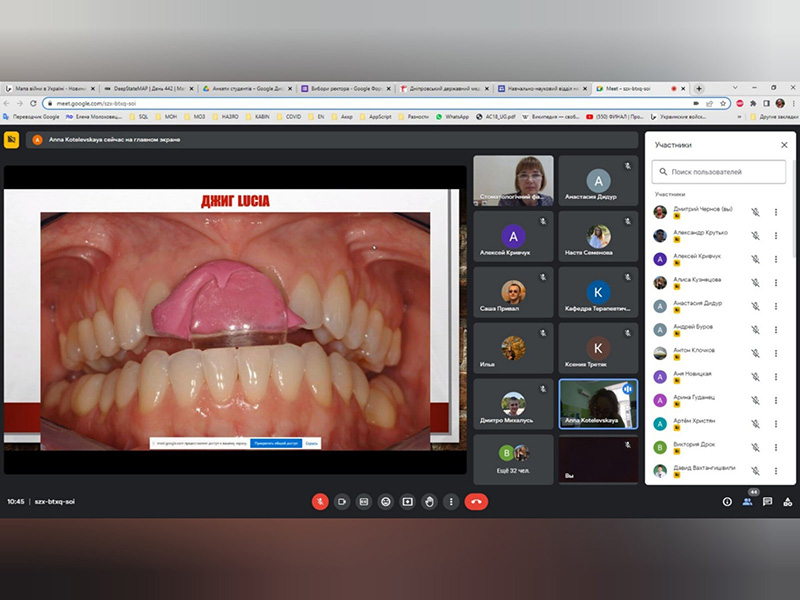
Task: Open more options in the call bar
Action: coord(452,501)
